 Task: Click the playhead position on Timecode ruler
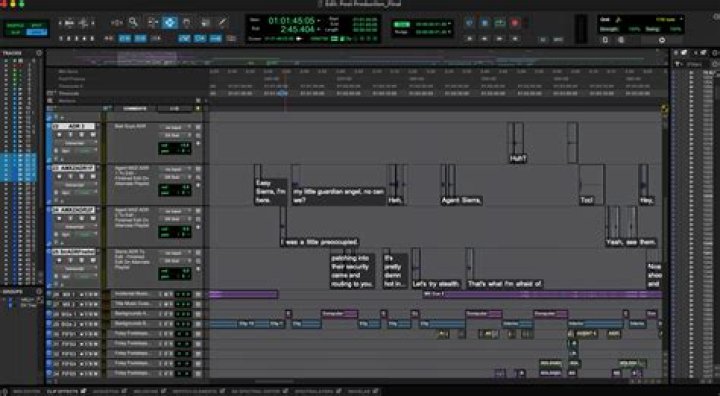pyautogui.click(x=282, y=93)
